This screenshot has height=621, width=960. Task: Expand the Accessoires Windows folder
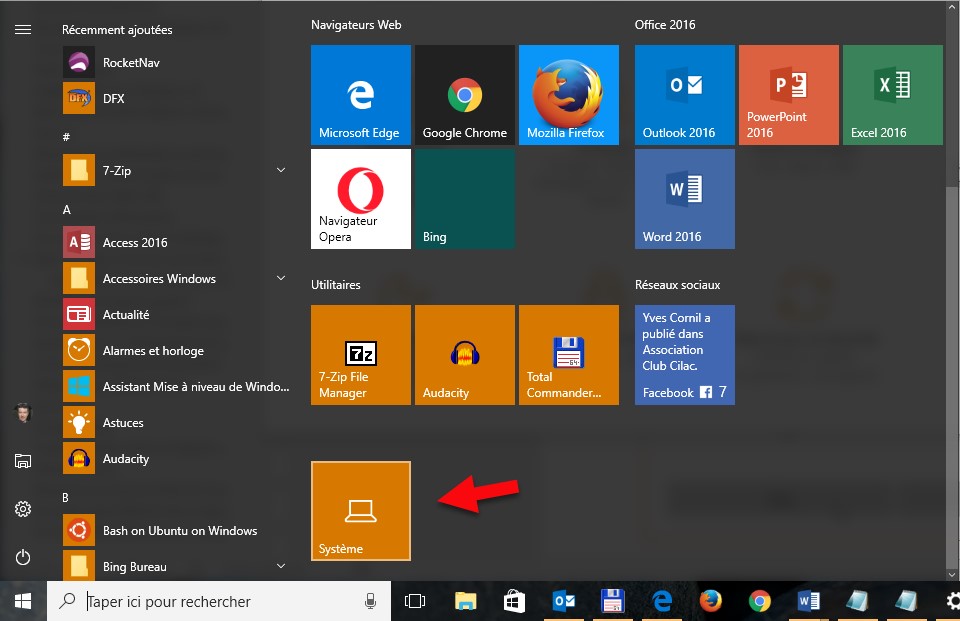281,279
